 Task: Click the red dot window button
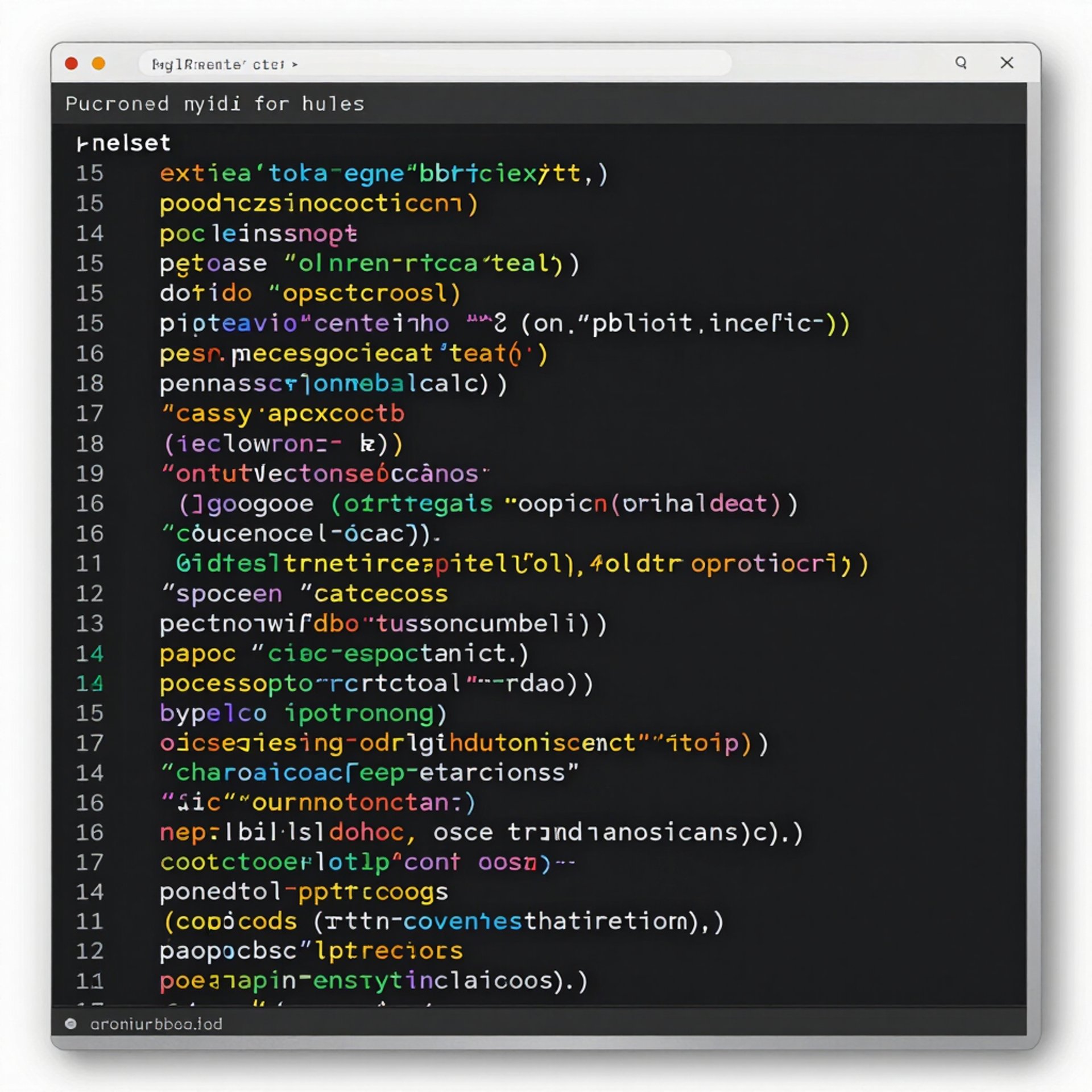72,64
